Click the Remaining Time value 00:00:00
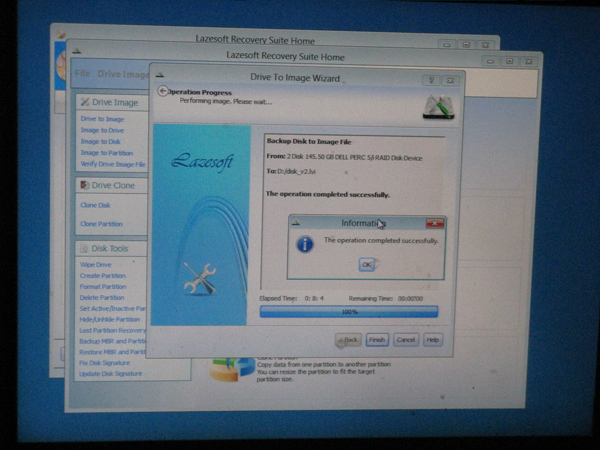The height and width of the screenshot is (450, 600). [x=410, y=298]
